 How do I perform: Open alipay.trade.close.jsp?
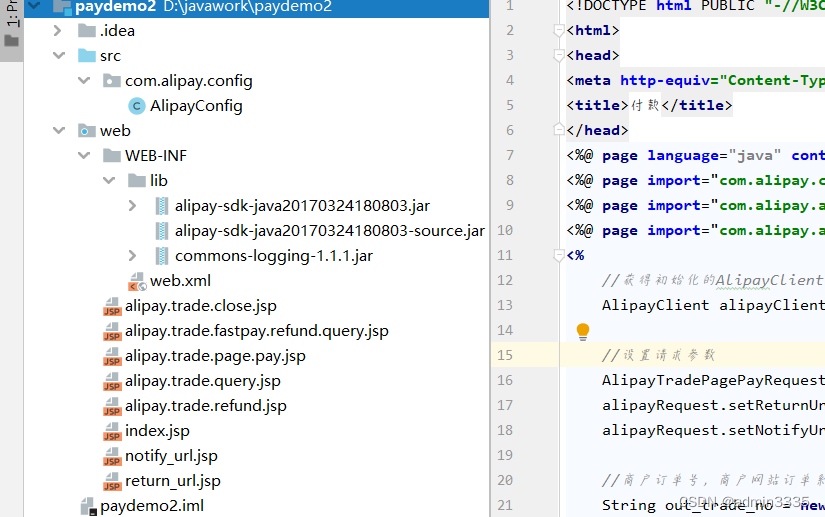(200, 306)
